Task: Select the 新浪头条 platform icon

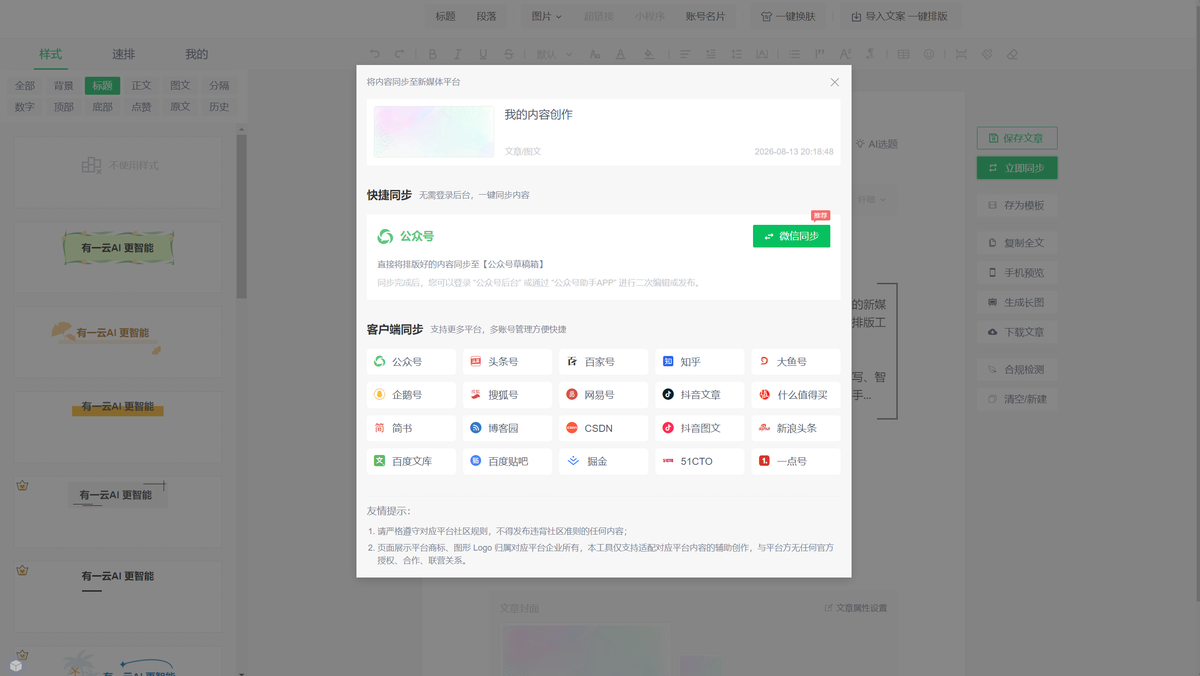Action: pos(764,428)
